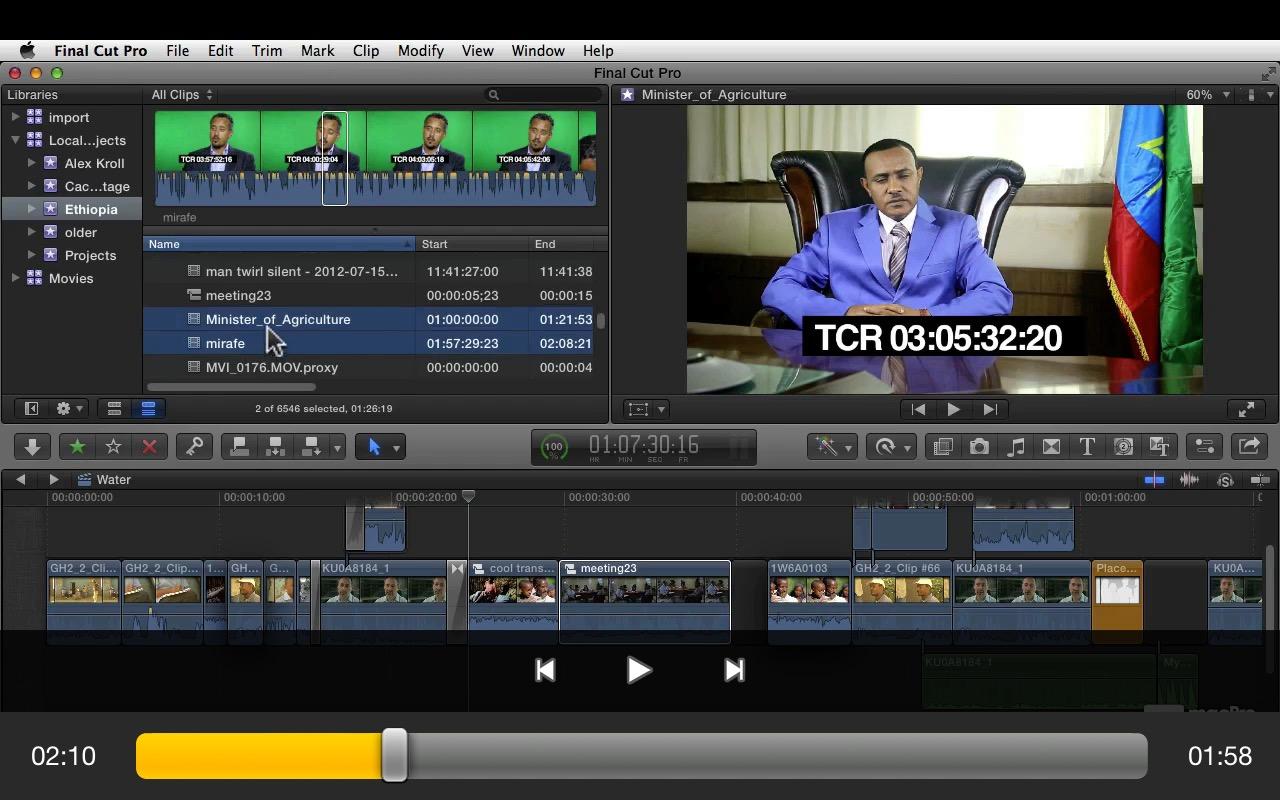This screenshot has width=1280, height=800.
Task: Connect the clip to the primary storyline
Action: tap(240, 447)
